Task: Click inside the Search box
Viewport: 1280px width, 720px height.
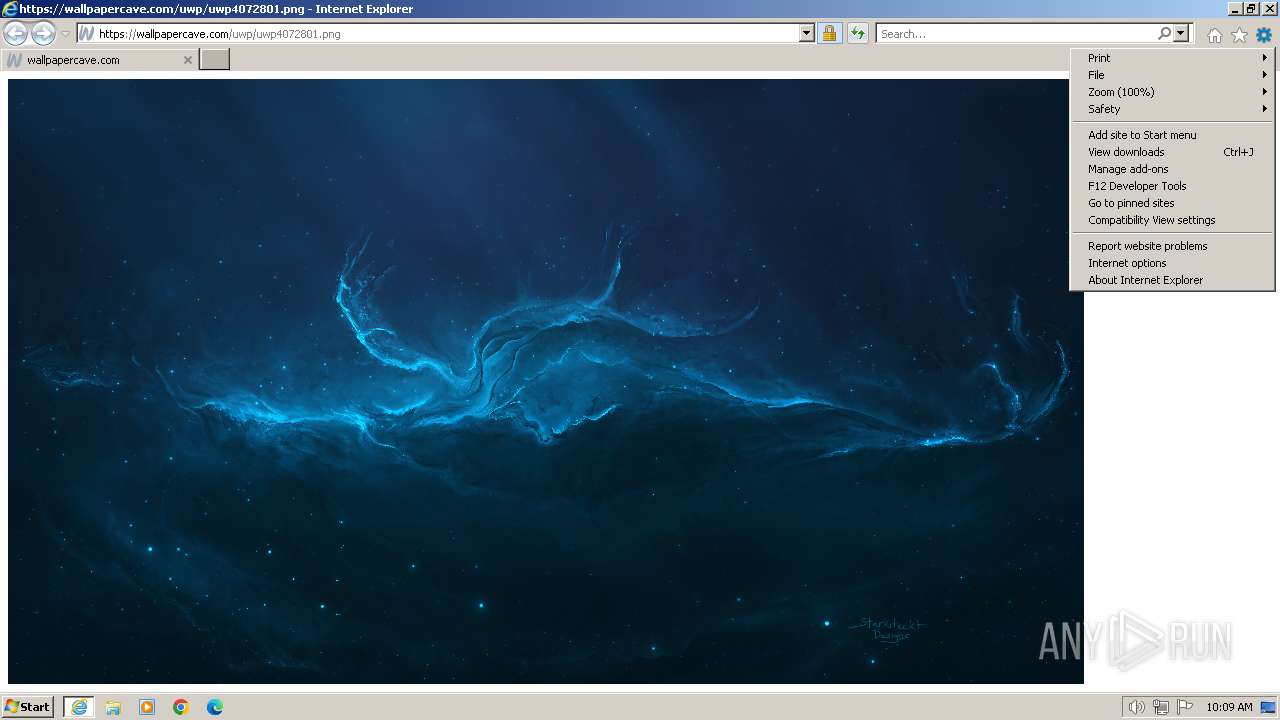Action: [x=1016, y=34]
